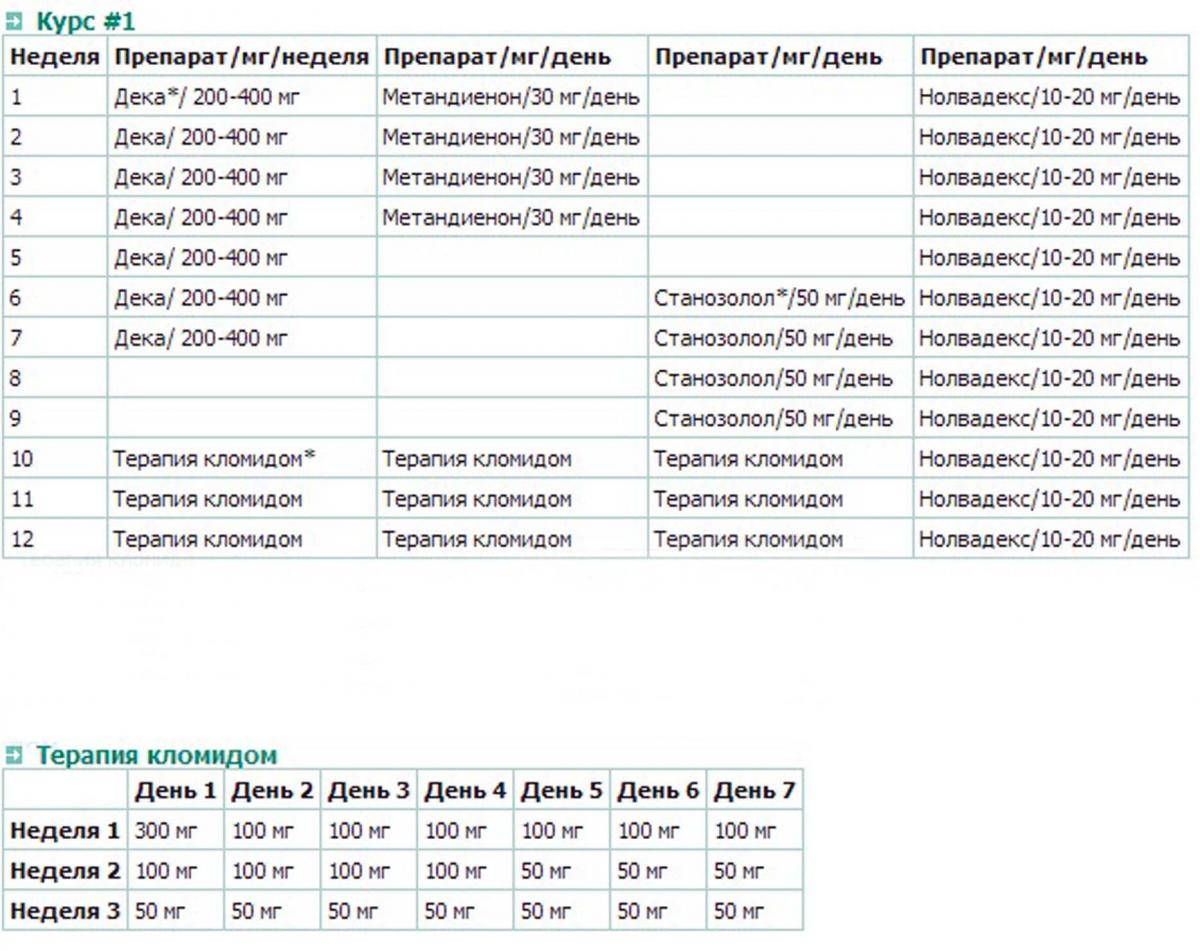Select the Терапия кломидом section heading
Screen dimensions: 1200x951
coord(156,755)
